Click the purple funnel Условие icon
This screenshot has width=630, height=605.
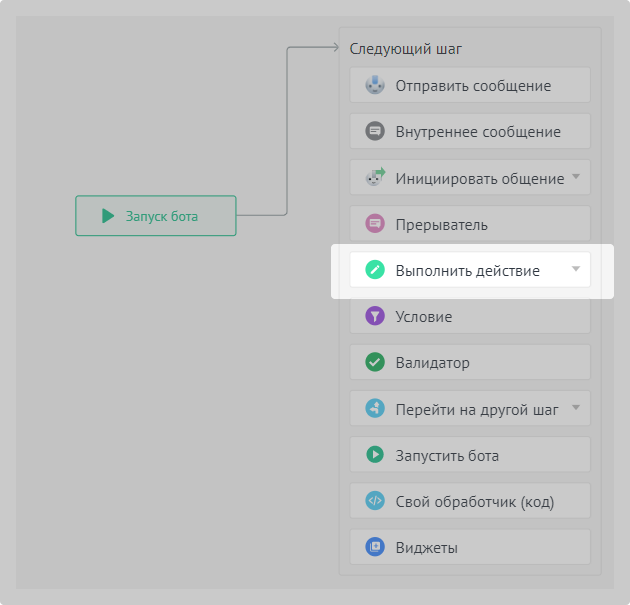[375, 316]
